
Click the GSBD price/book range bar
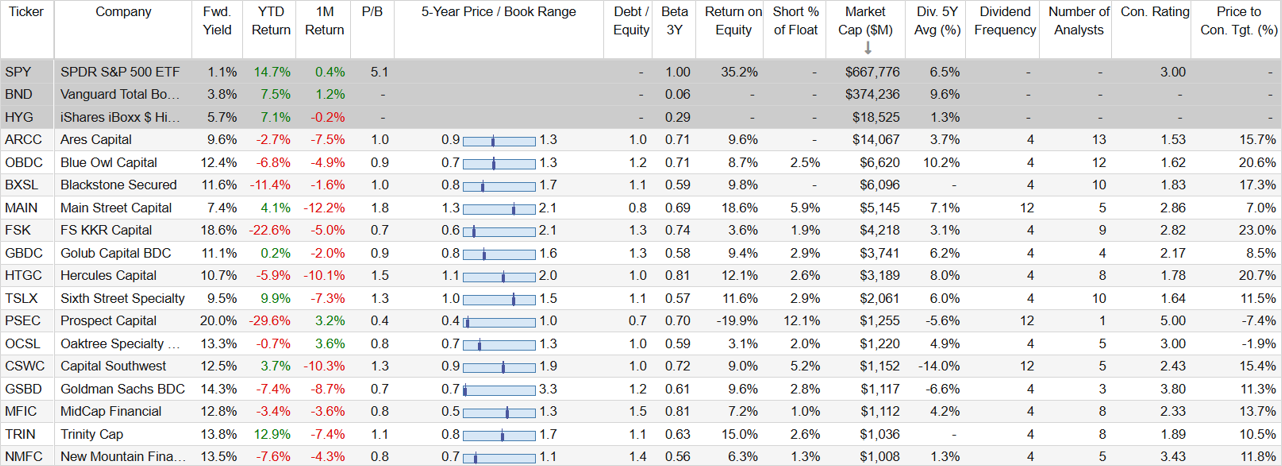pyautogui.click(x=500, y=389)
